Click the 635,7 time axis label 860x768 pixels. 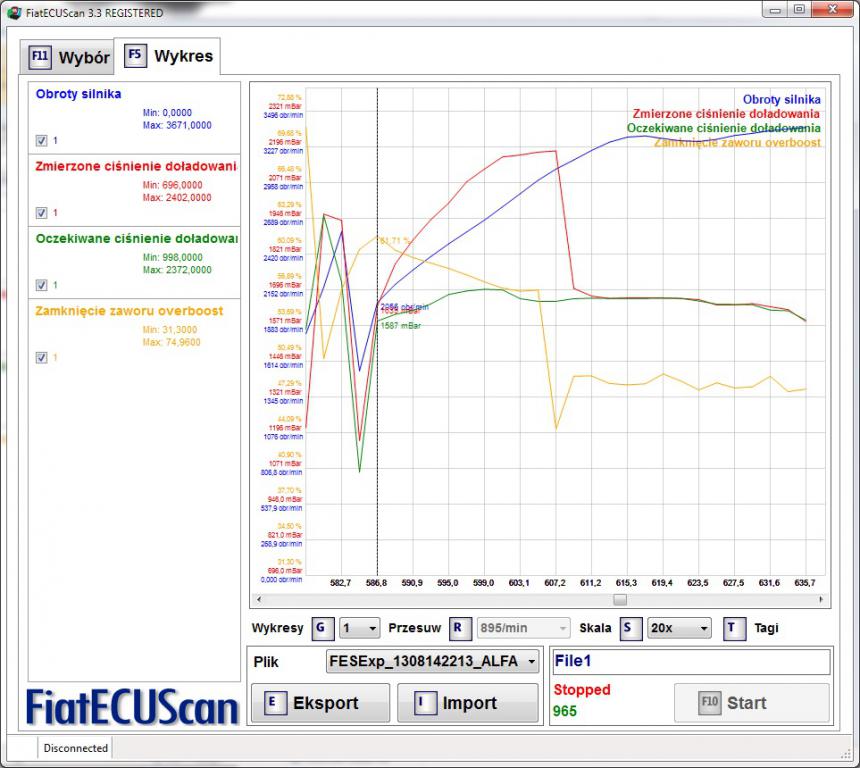805,583
